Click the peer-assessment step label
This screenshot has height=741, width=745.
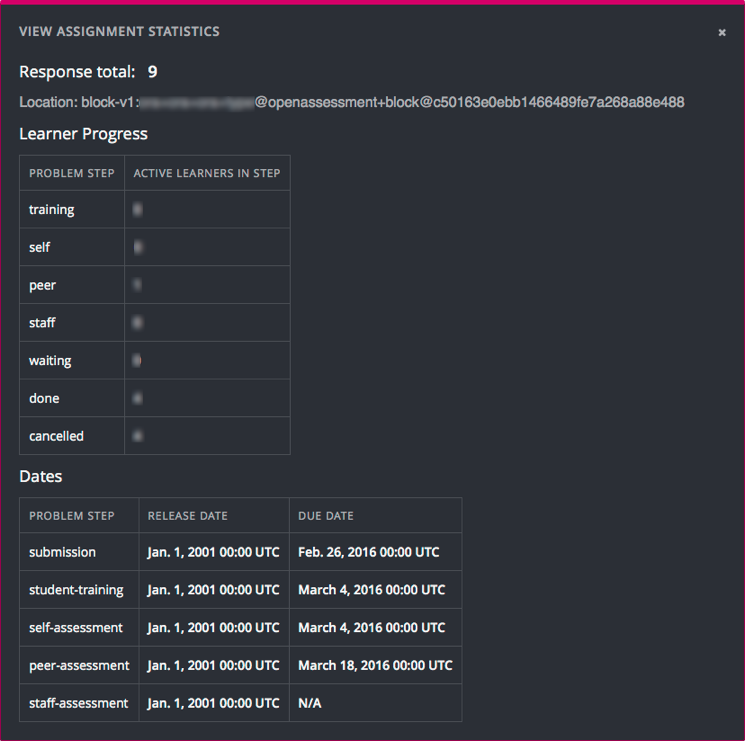(x=79, y=665)
